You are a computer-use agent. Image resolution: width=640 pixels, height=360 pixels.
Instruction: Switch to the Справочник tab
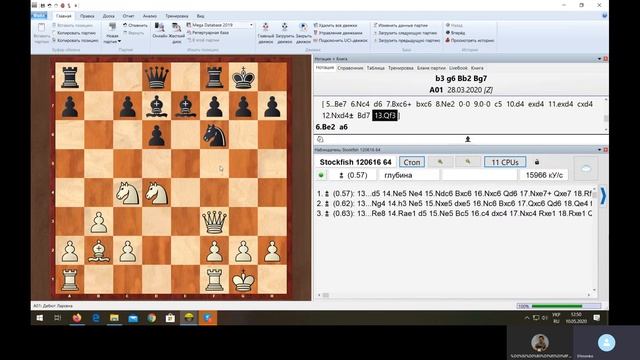click(350, 68)
